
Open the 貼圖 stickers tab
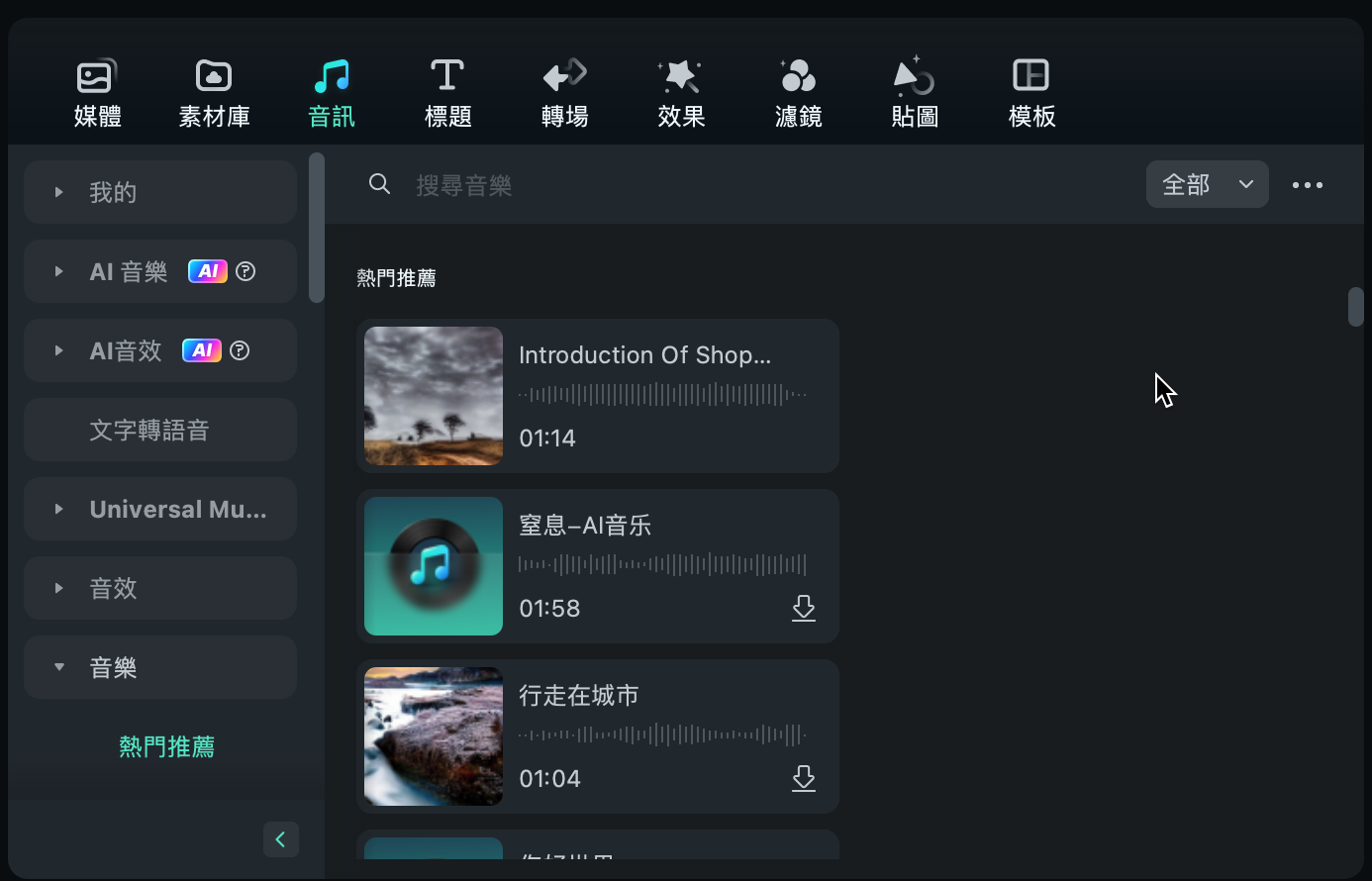tap(915, 94)
